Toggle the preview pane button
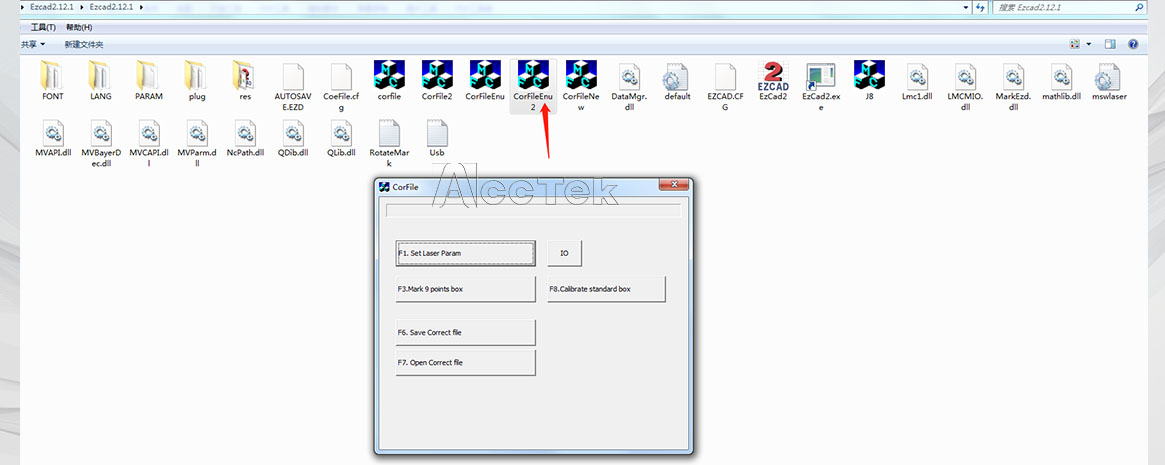 [x=1110, y=44]
